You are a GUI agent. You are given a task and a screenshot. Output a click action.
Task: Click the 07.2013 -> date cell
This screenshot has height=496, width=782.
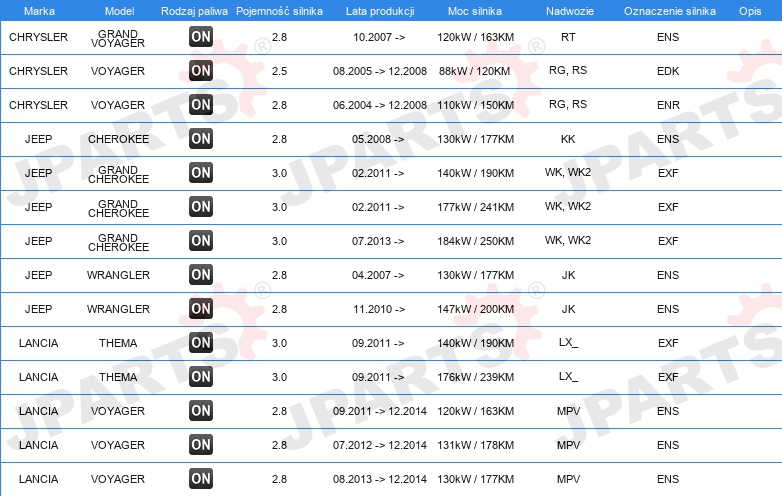(378, 241)
